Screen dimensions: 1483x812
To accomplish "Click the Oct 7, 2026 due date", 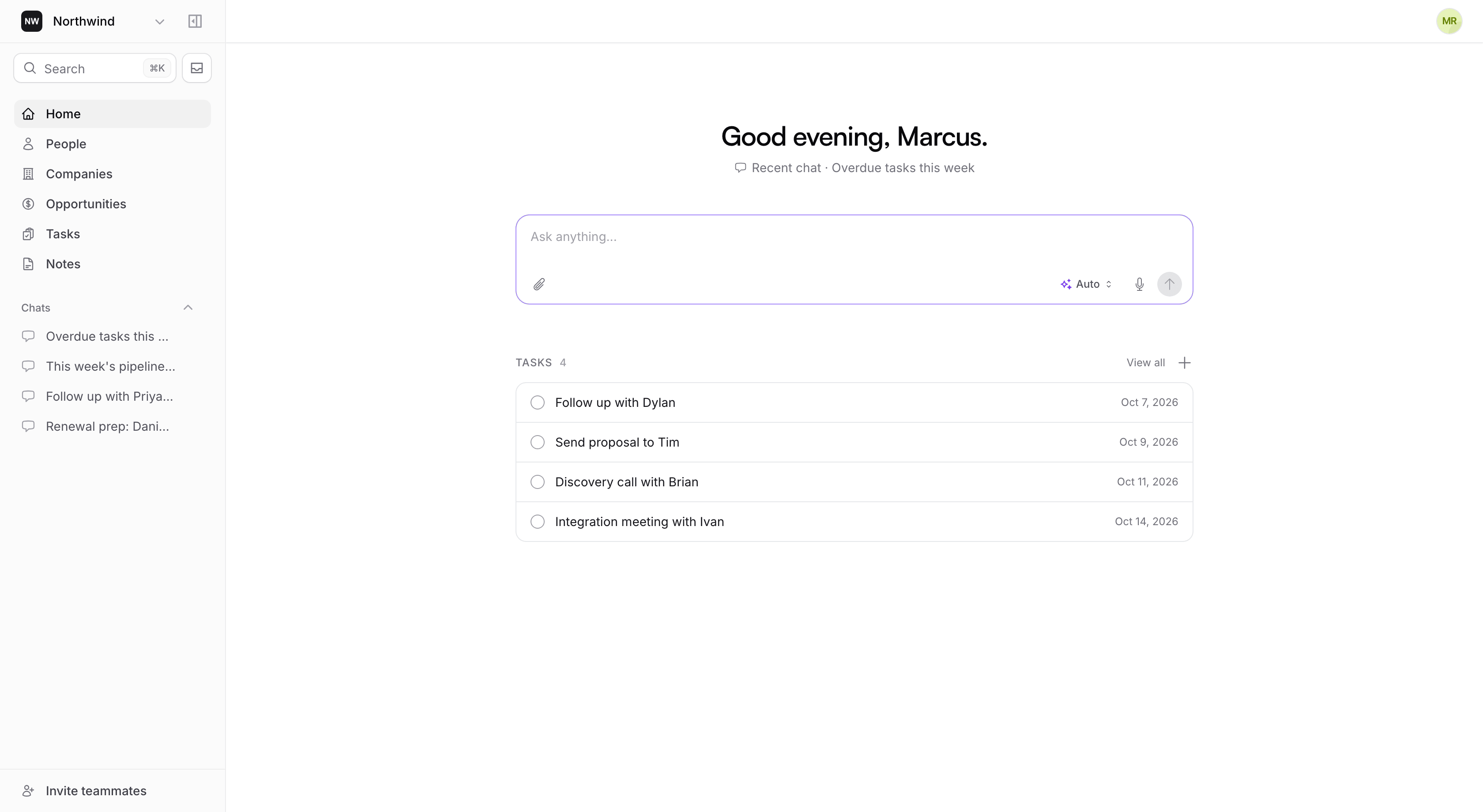I will [1149, 402].
